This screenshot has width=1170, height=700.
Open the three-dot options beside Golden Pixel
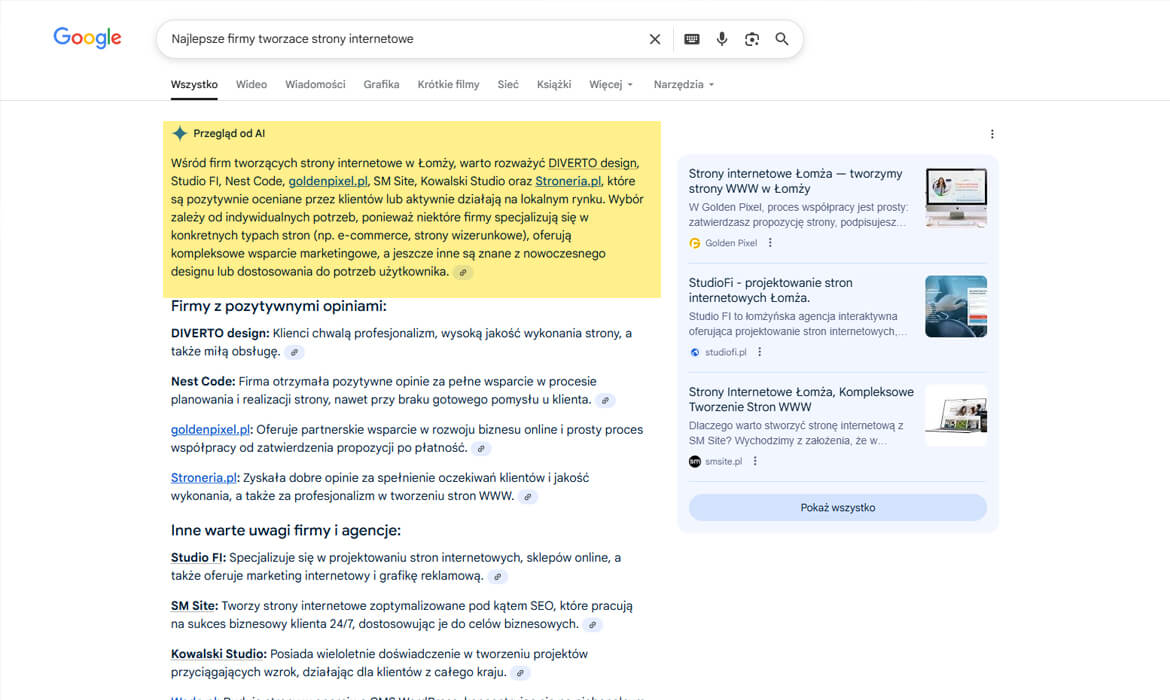click(770, 243)
